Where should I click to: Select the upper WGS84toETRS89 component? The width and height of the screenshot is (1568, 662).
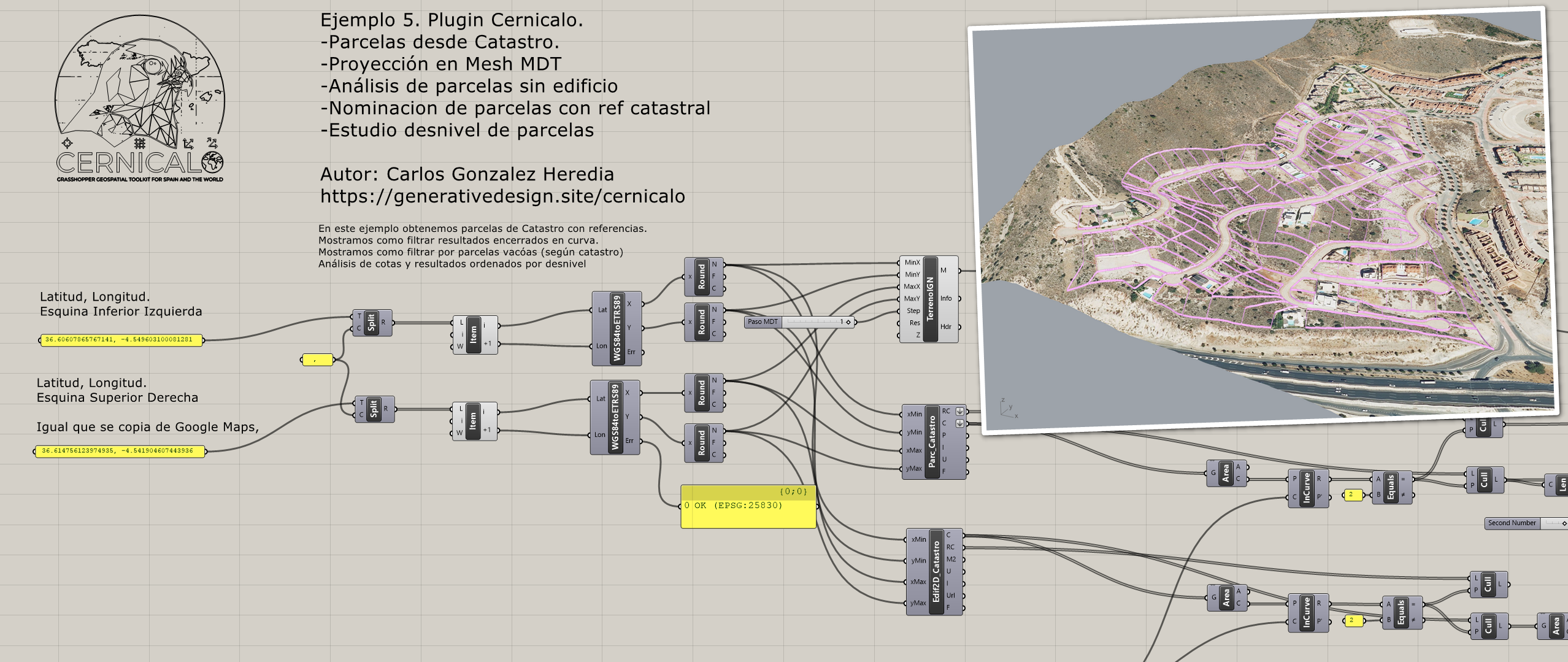coord(617,328)
